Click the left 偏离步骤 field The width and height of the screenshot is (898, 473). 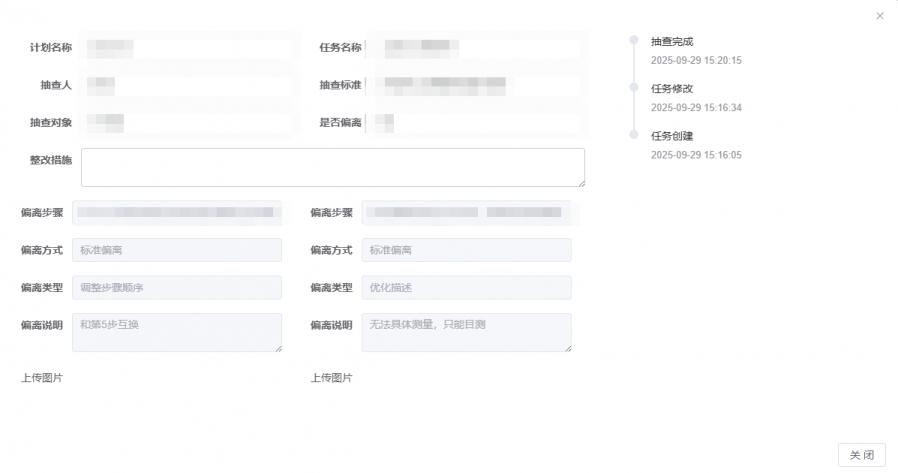click(x=177, y=212)
